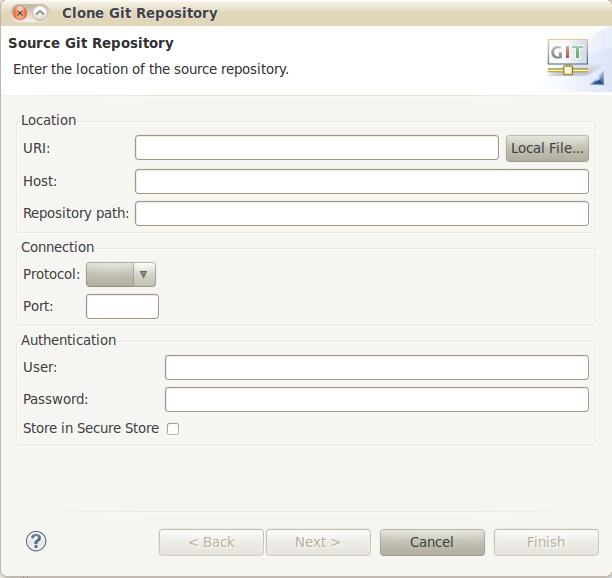
Task: Click the 'Store in Secure Store' label text
Action: click(91, 428)
